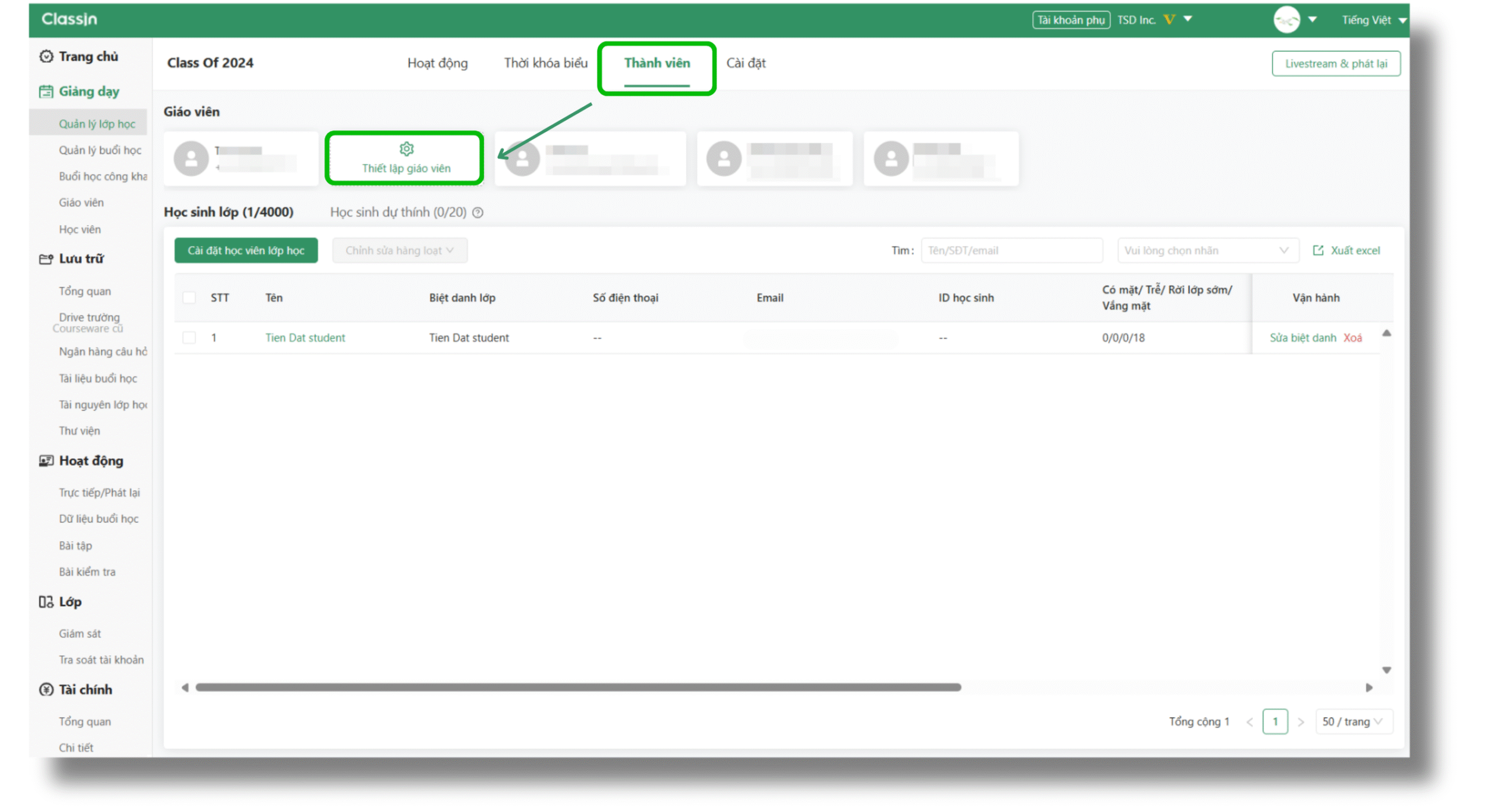Switch to the Thời khóa biểu tab
The width and height of the screenshot is (1486, 812).
tap(545, 63)
